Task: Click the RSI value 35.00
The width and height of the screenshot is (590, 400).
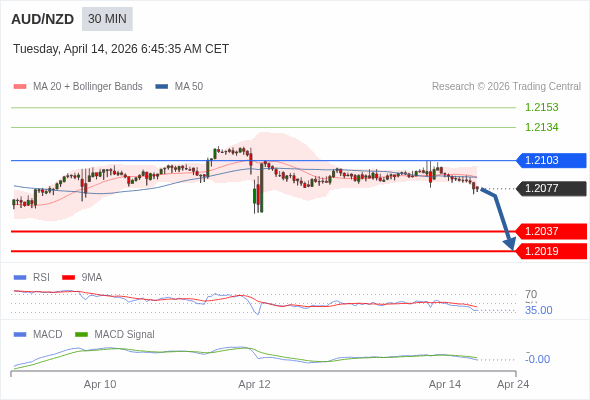Action: click(x=538, y=310)
